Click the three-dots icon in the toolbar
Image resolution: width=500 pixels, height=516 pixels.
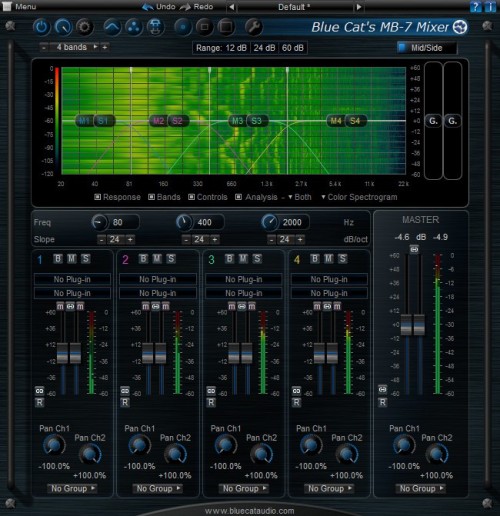(x=134, y=27)
